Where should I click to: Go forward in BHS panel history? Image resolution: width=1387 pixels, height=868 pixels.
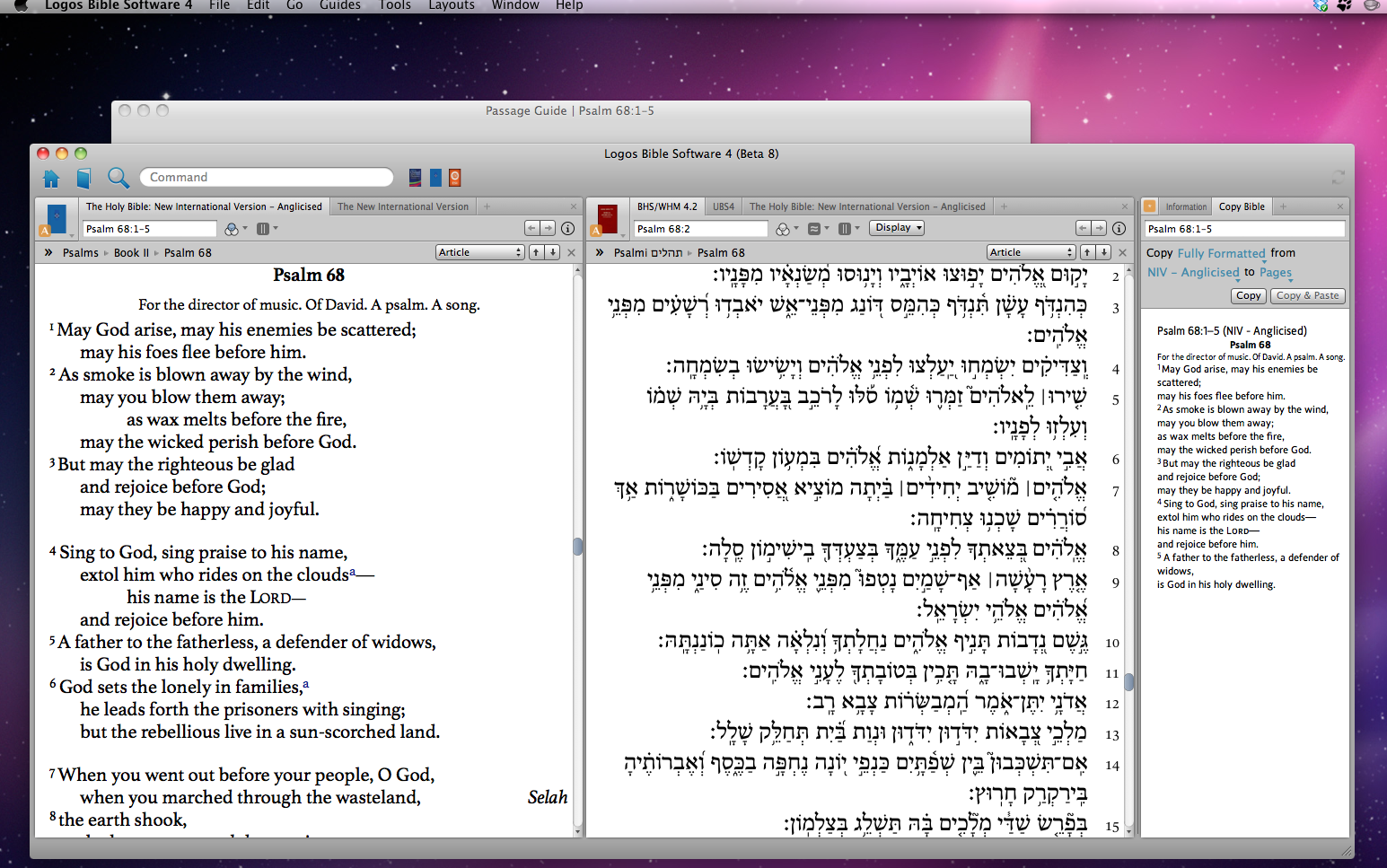click(1099, 228)
